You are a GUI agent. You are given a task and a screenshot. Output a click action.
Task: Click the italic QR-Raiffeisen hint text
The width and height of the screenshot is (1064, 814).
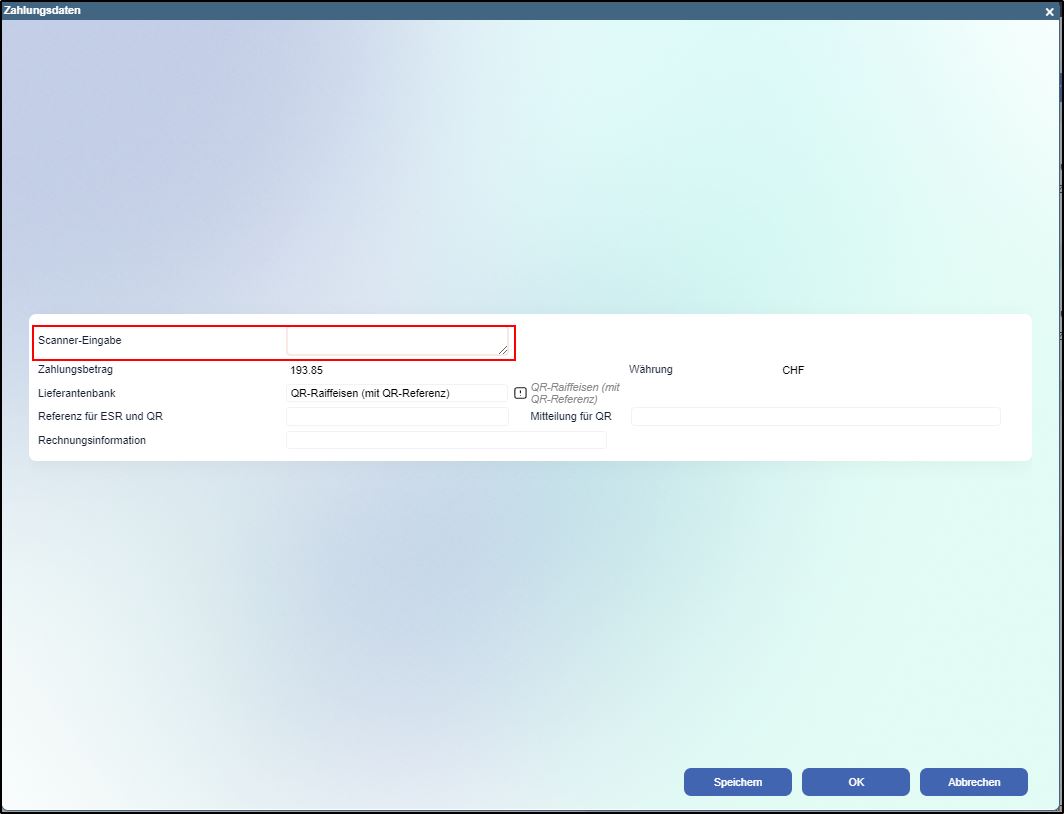575,393
